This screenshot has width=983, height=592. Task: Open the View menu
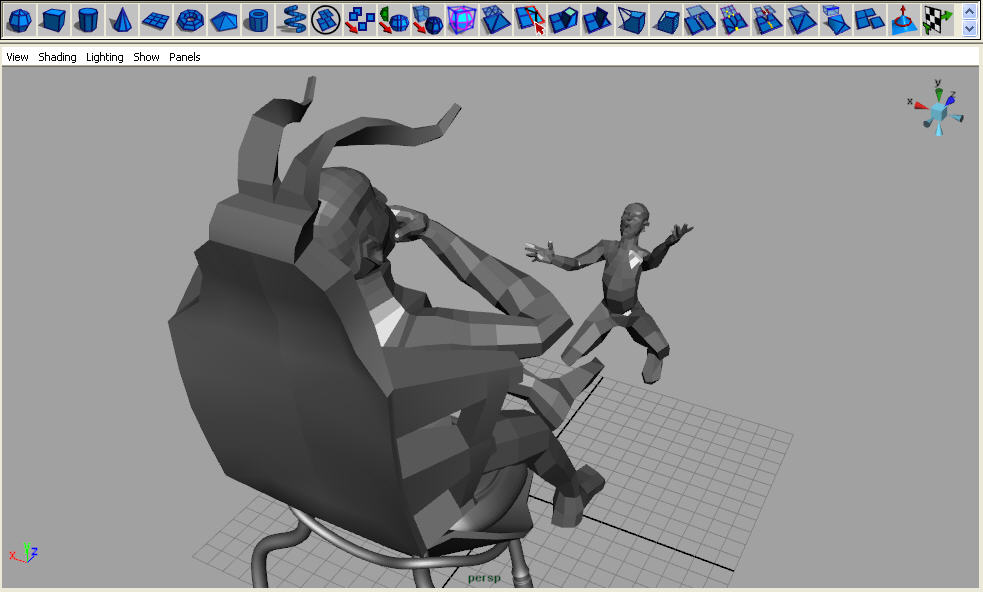17,57
